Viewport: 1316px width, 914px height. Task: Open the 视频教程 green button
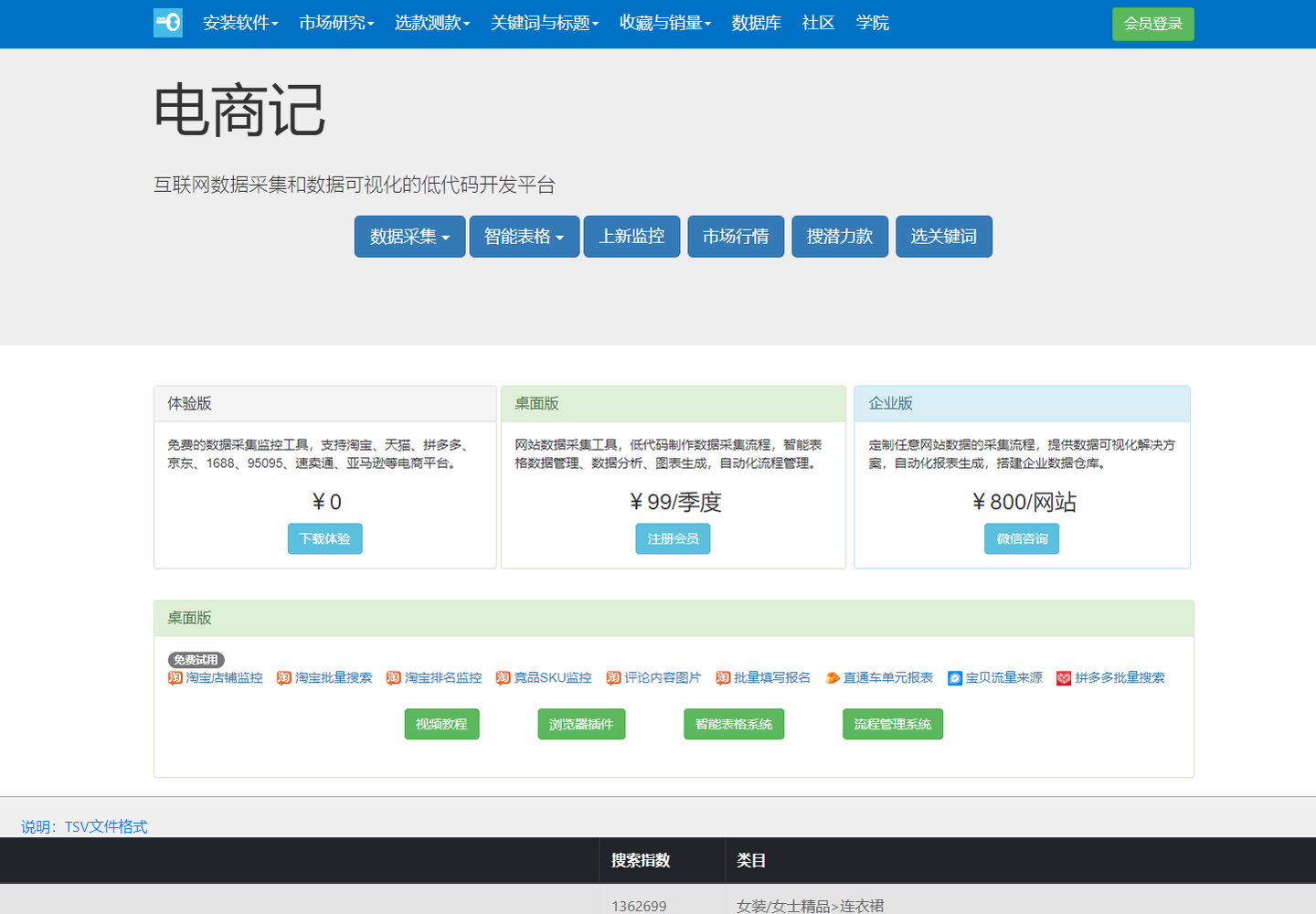point(441,724)
